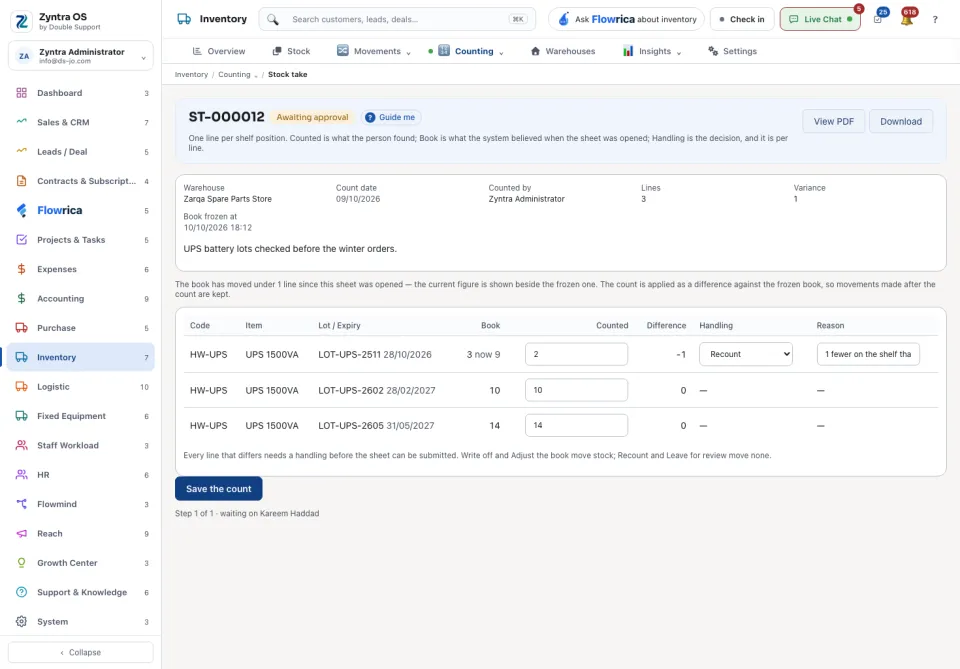
Task: Switch to the Stock tab
Action: pos(291,51)
